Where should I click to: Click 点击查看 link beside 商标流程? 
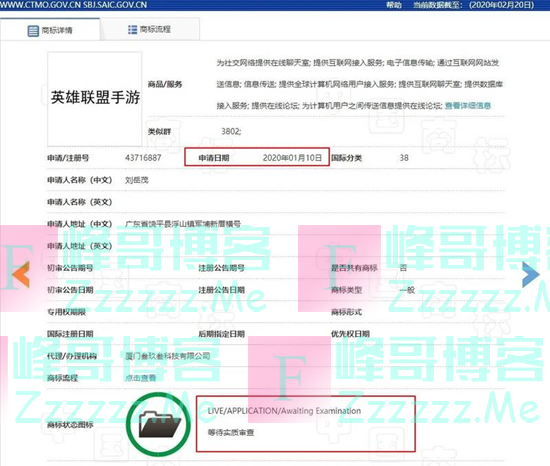(x=140, y=378)
